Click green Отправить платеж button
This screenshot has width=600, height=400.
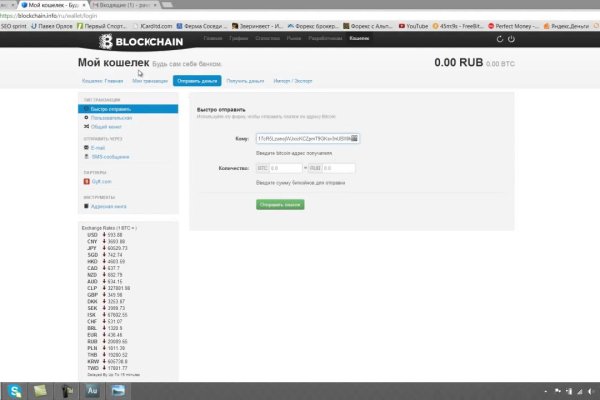280,204
